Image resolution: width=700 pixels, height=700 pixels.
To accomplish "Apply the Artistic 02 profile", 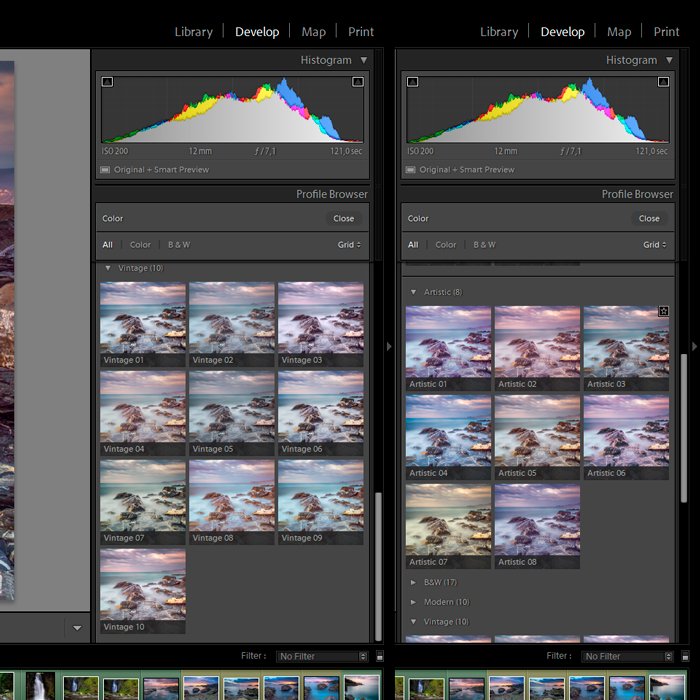I will [x=537, y=348].
